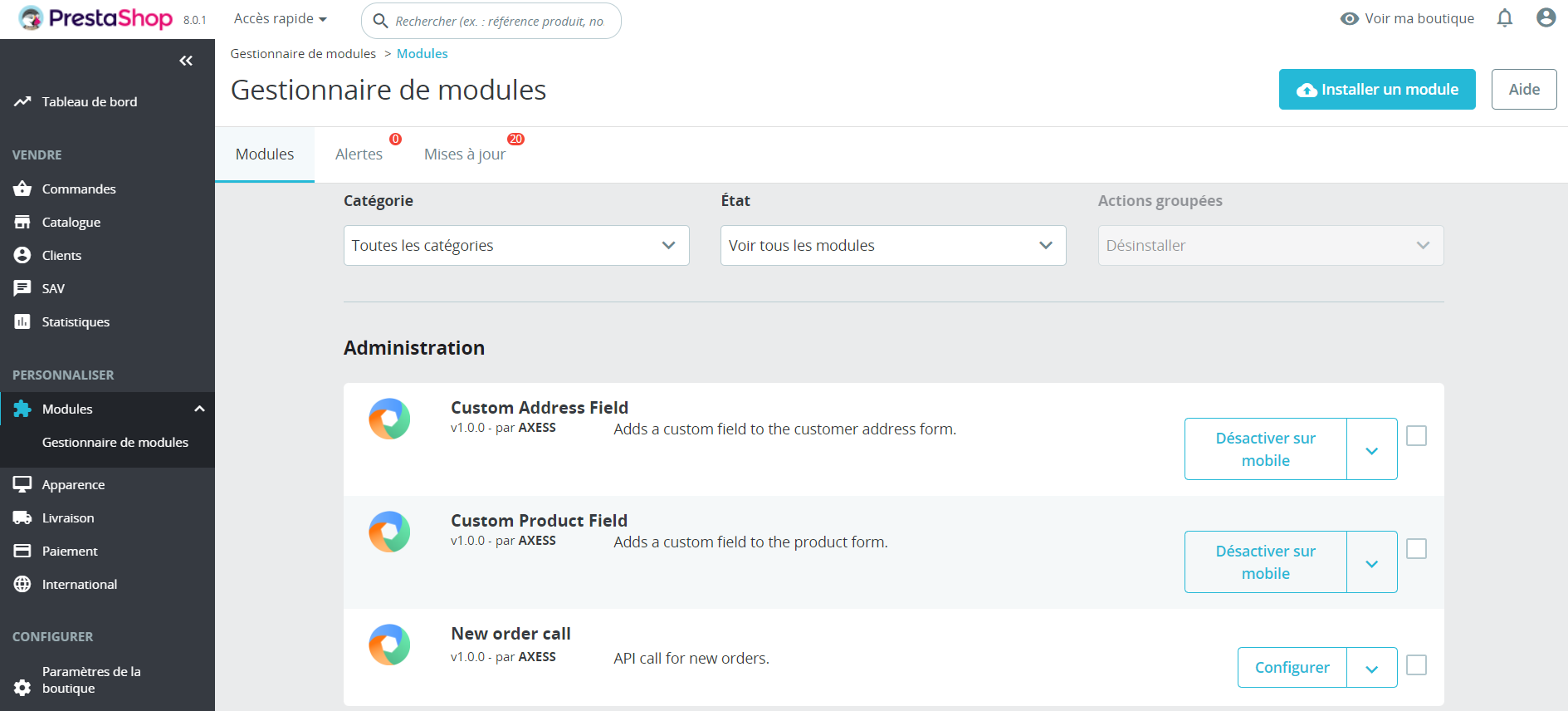Screen dimensions: 1568x711
Task: Open Paramètres de la boutique gear icon
Action: [22, 687]
